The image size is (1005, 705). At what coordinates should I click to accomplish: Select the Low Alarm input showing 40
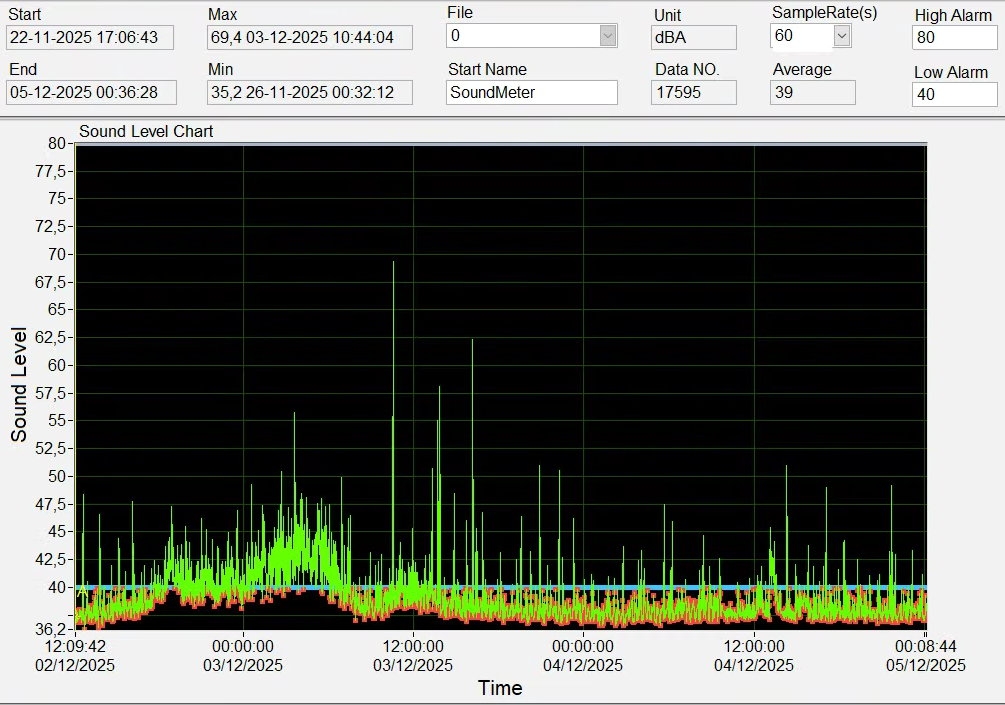[954, 94]
